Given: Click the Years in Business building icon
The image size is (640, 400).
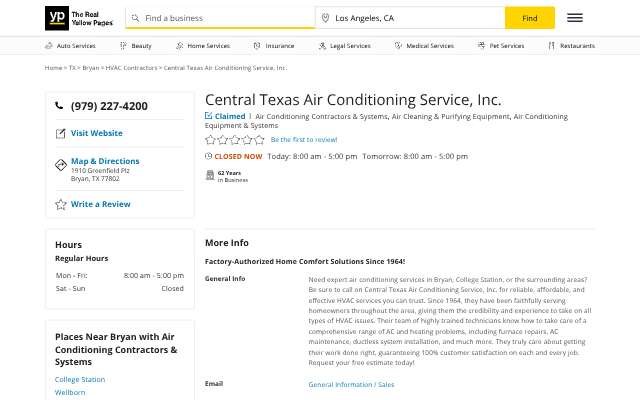Looking at the screenshot, I should [210, 176].
